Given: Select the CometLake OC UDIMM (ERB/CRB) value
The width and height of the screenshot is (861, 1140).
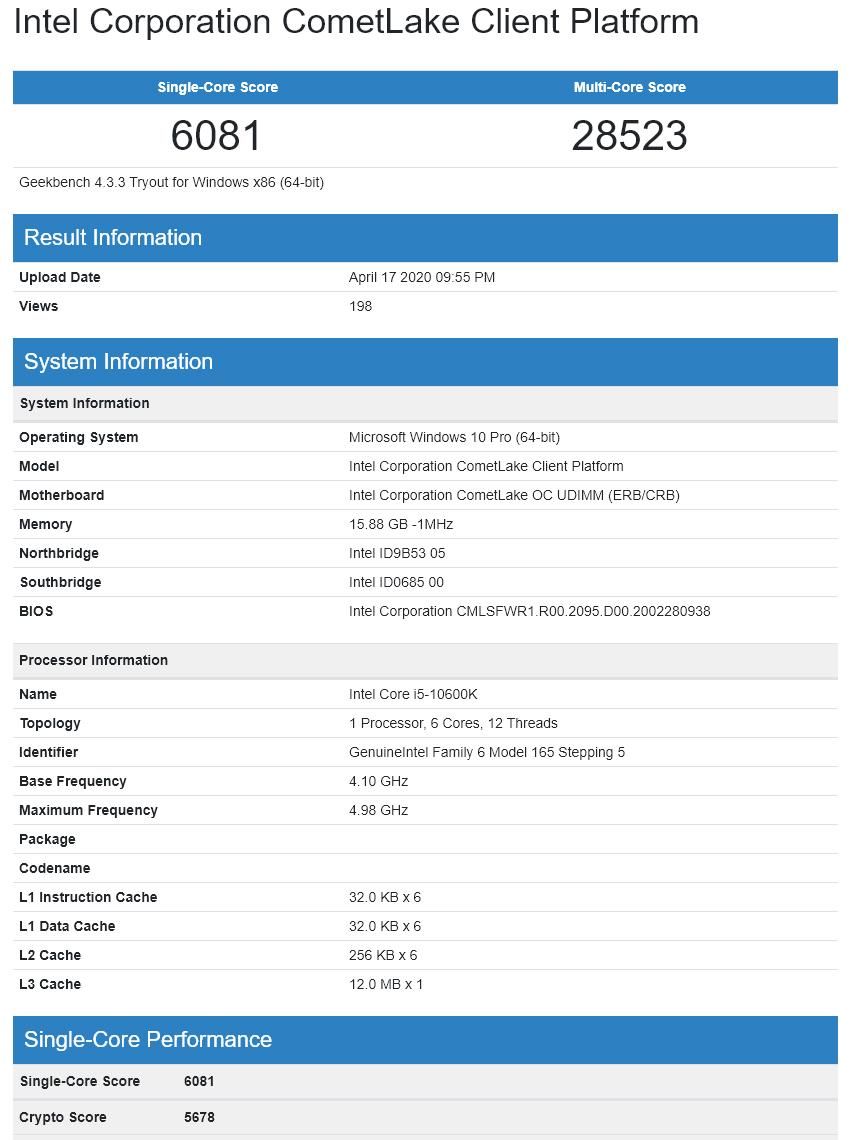Looking at the screenshot, I should (514, 495).
